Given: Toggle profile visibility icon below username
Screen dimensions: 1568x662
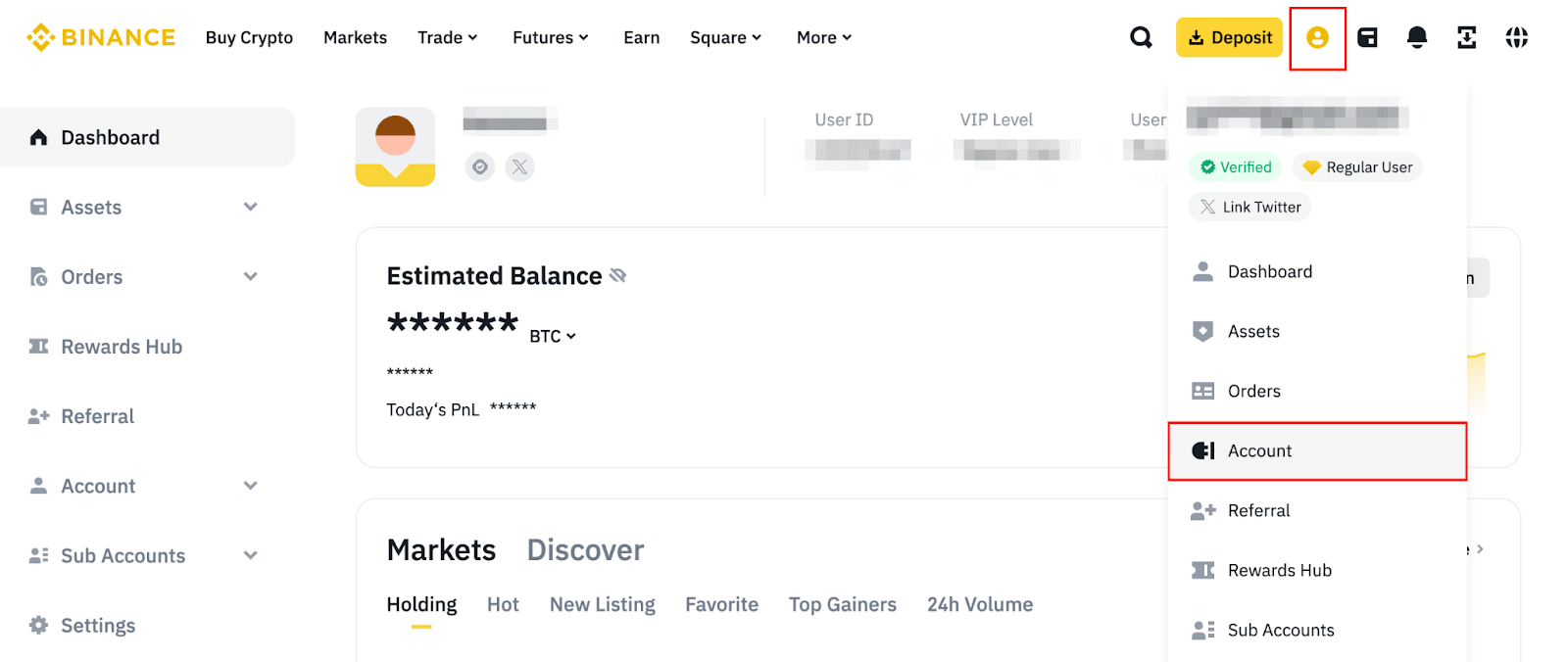Looking at the screenshot, I should tap(479, 166).
